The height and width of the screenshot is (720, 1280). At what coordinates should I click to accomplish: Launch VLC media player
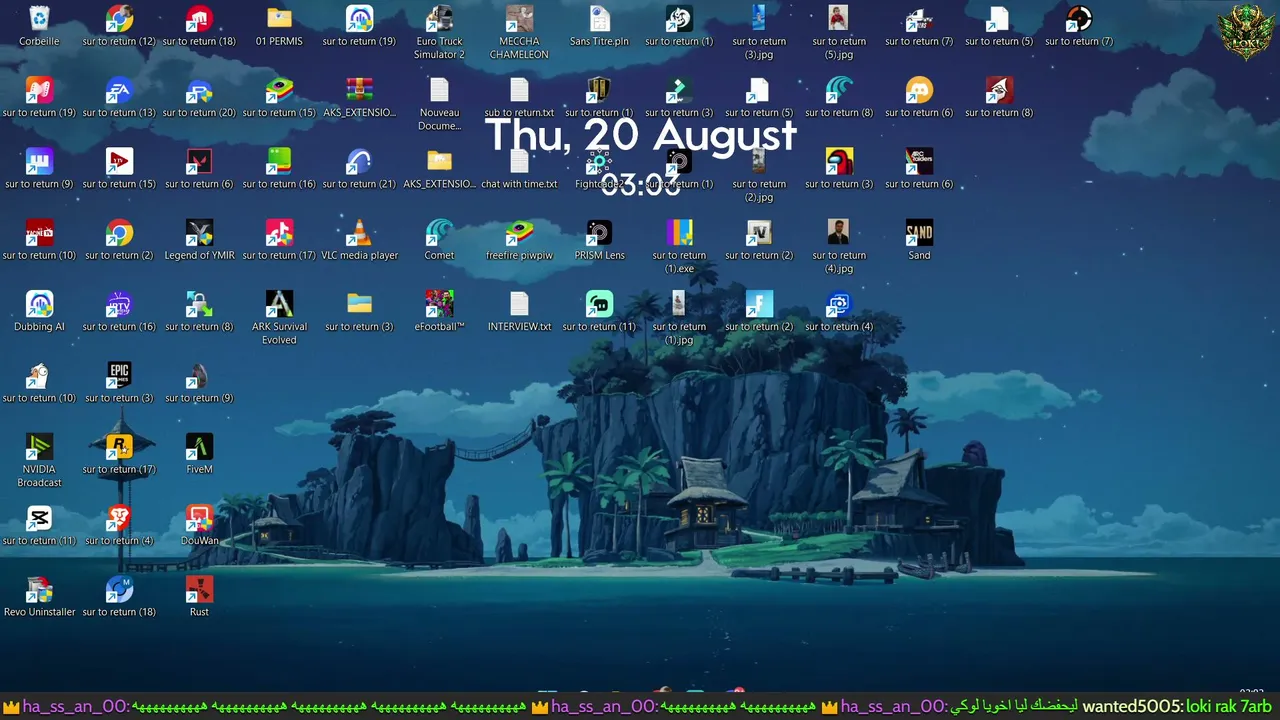359,240
